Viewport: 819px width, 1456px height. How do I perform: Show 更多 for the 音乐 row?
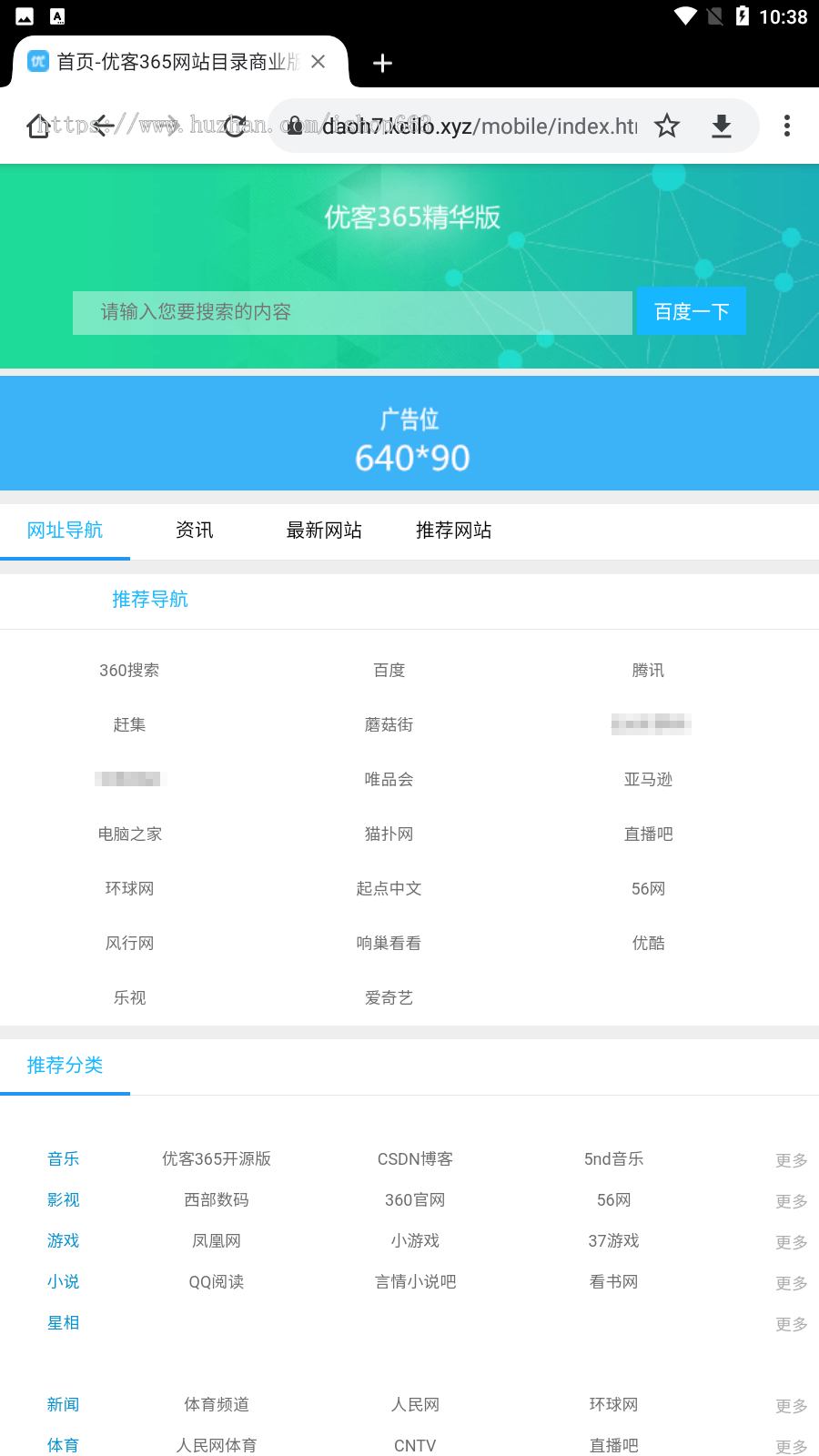792,1160
